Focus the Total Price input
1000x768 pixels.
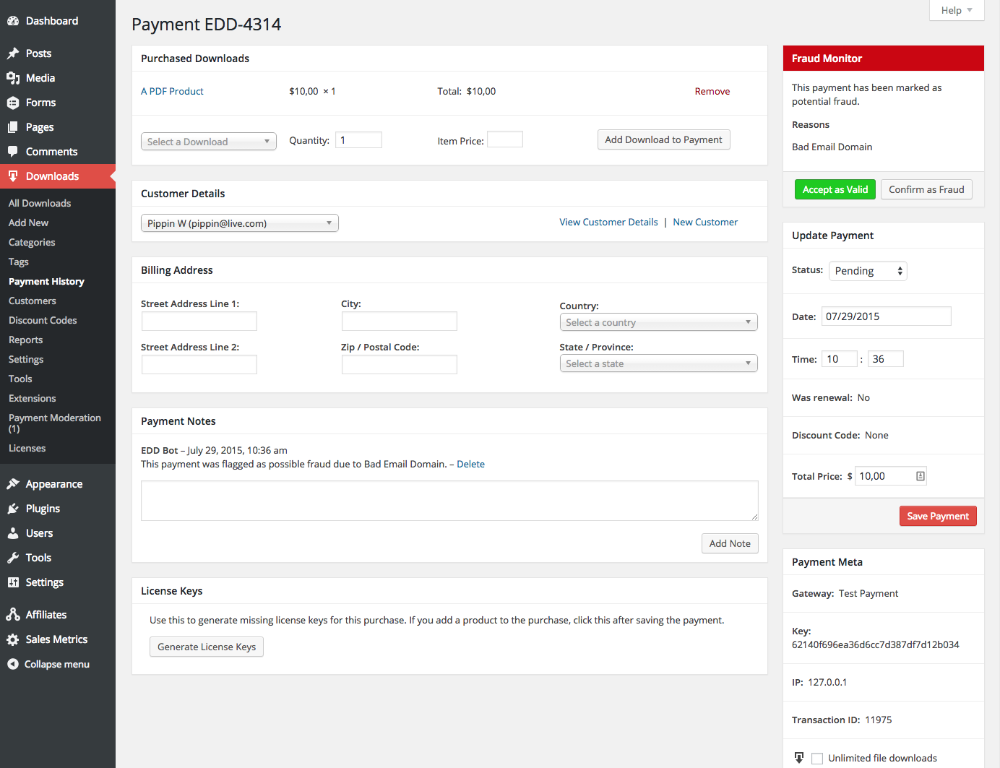tap(890, 476)
